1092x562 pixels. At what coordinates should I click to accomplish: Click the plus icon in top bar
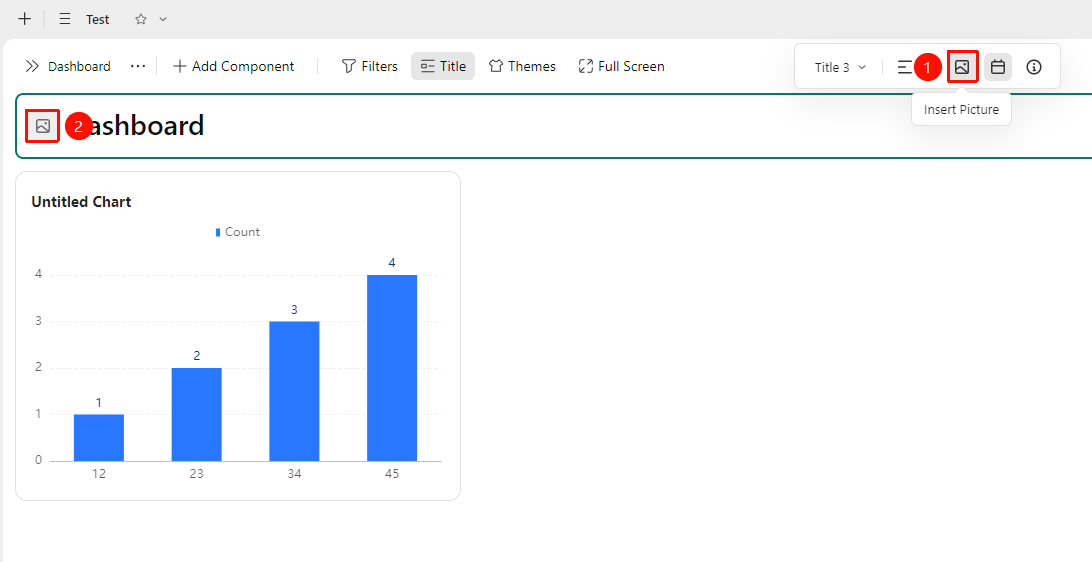click(24, 19)
